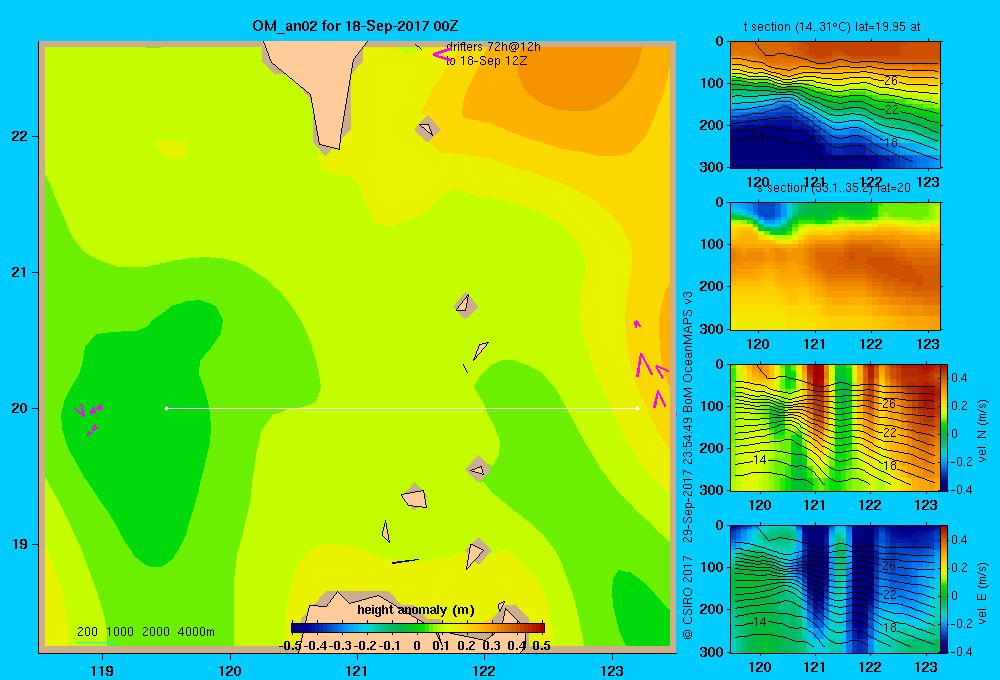
Task: Click the '26' isotherm label in temperature section
Action: pyautogui.click(x=891, y=81)
